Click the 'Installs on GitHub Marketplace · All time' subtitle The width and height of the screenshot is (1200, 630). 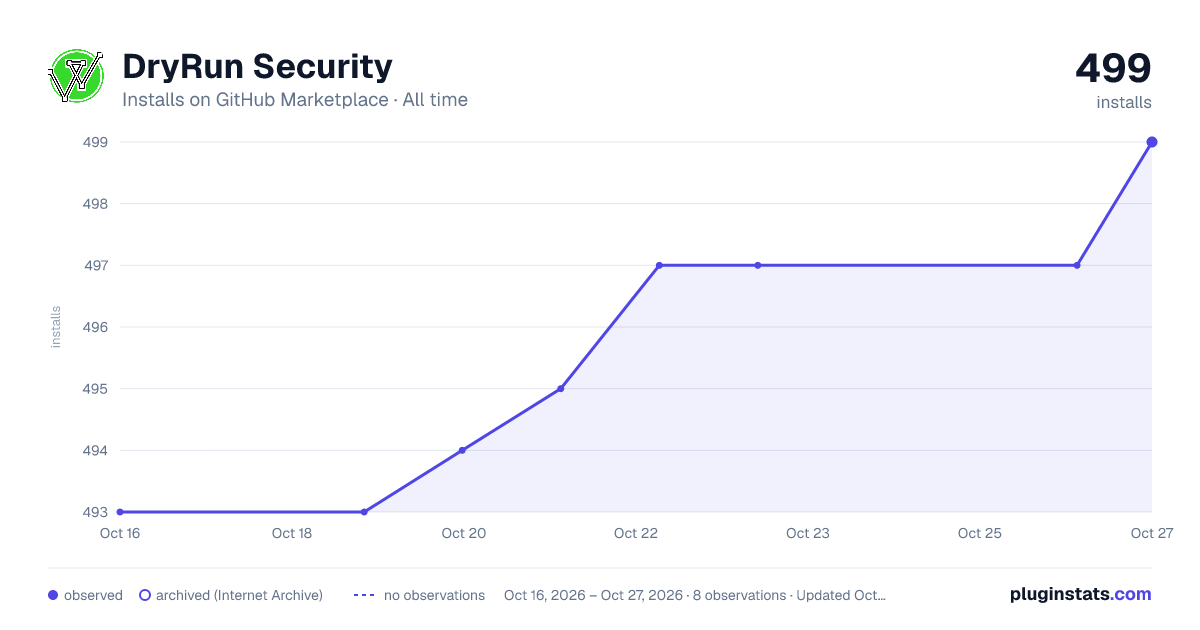(x=295, y=100)
